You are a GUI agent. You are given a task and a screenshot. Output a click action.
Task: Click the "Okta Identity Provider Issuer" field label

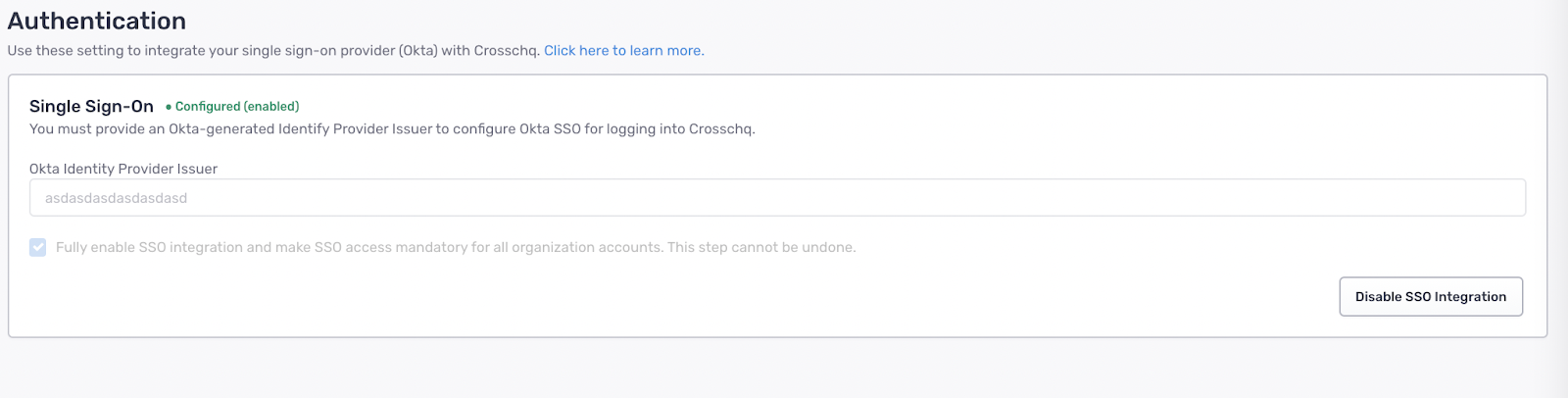pyautogui.click(x=123, y=169)
